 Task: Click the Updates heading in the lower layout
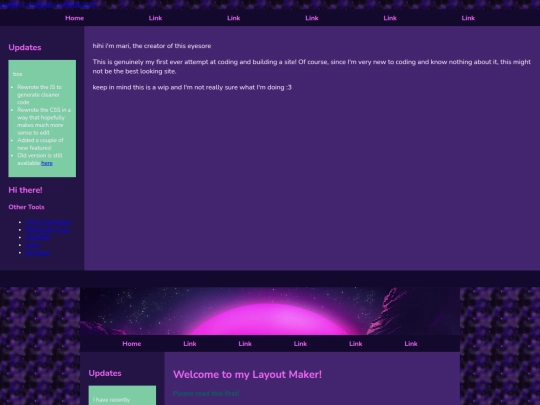(105, 373)
